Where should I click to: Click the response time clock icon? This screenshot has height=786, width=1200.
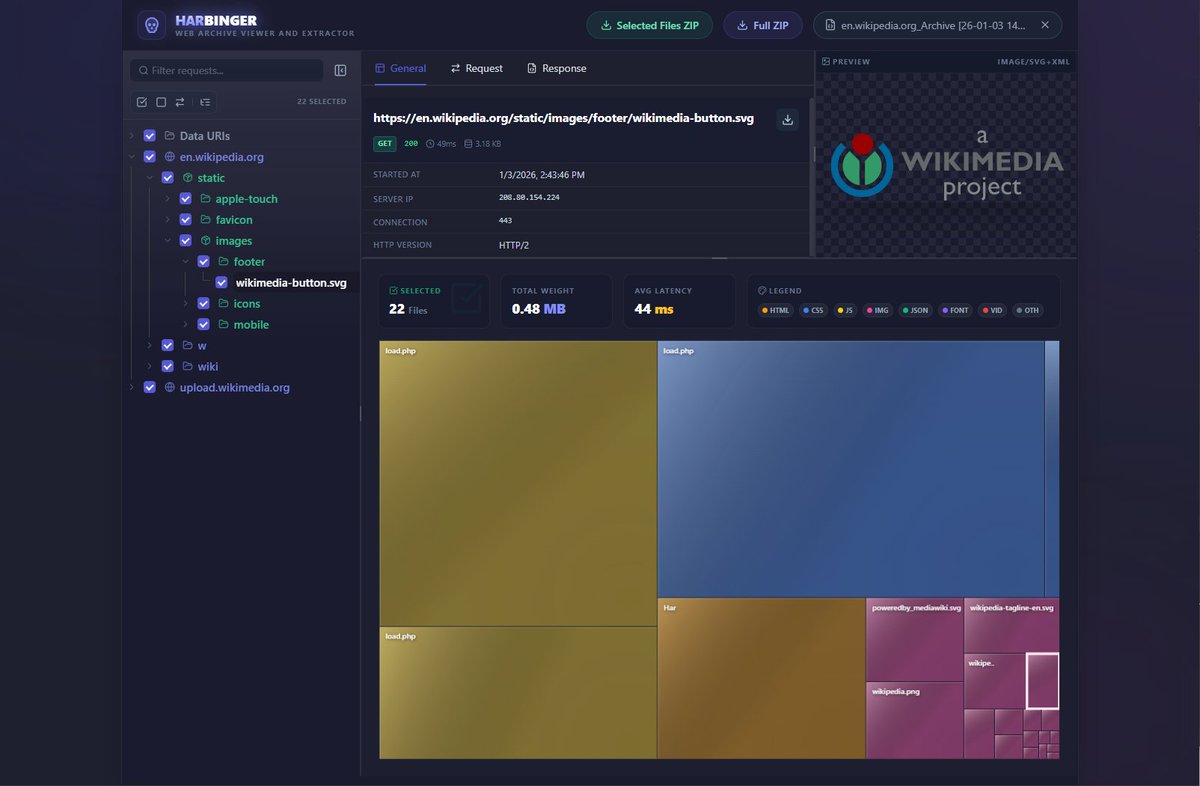click(x=430, y=144)
